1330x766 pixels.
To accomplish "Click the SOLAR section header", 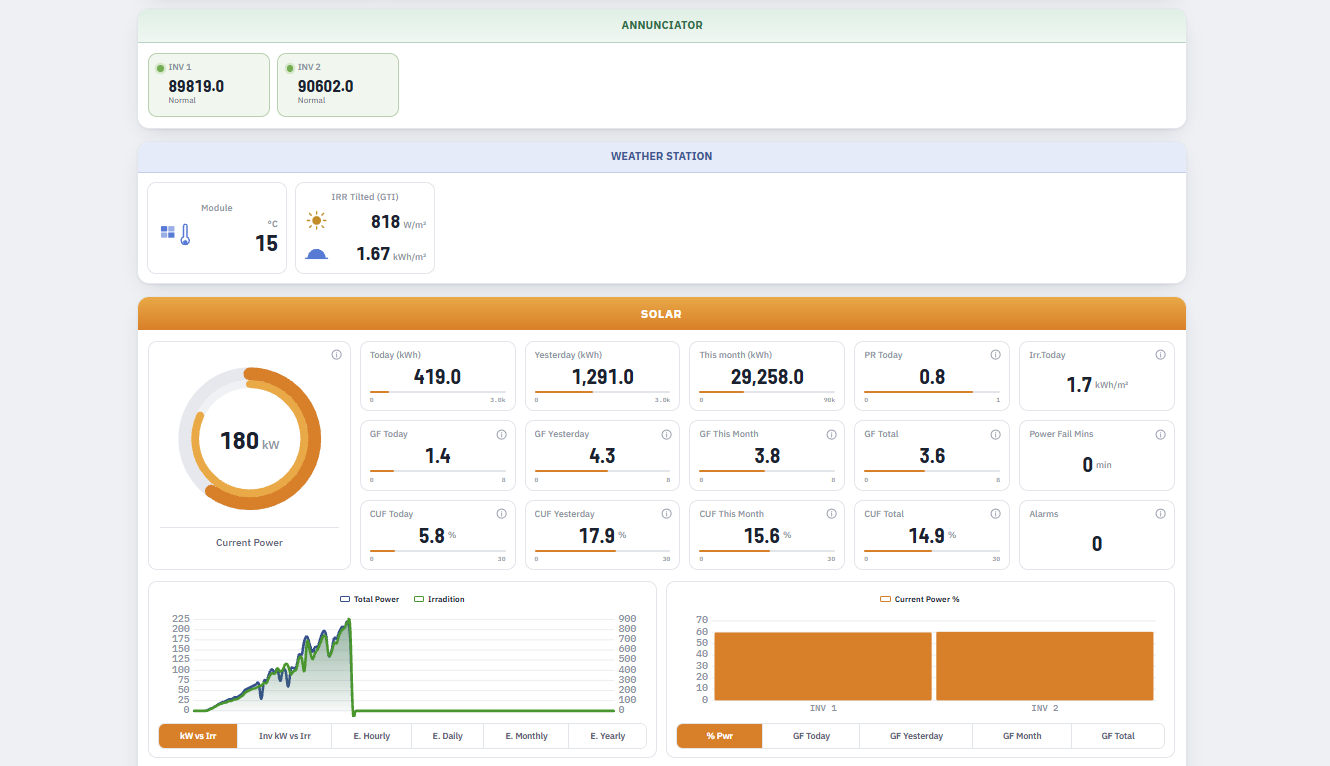I will pyautogui.click(x=662, y=314).
